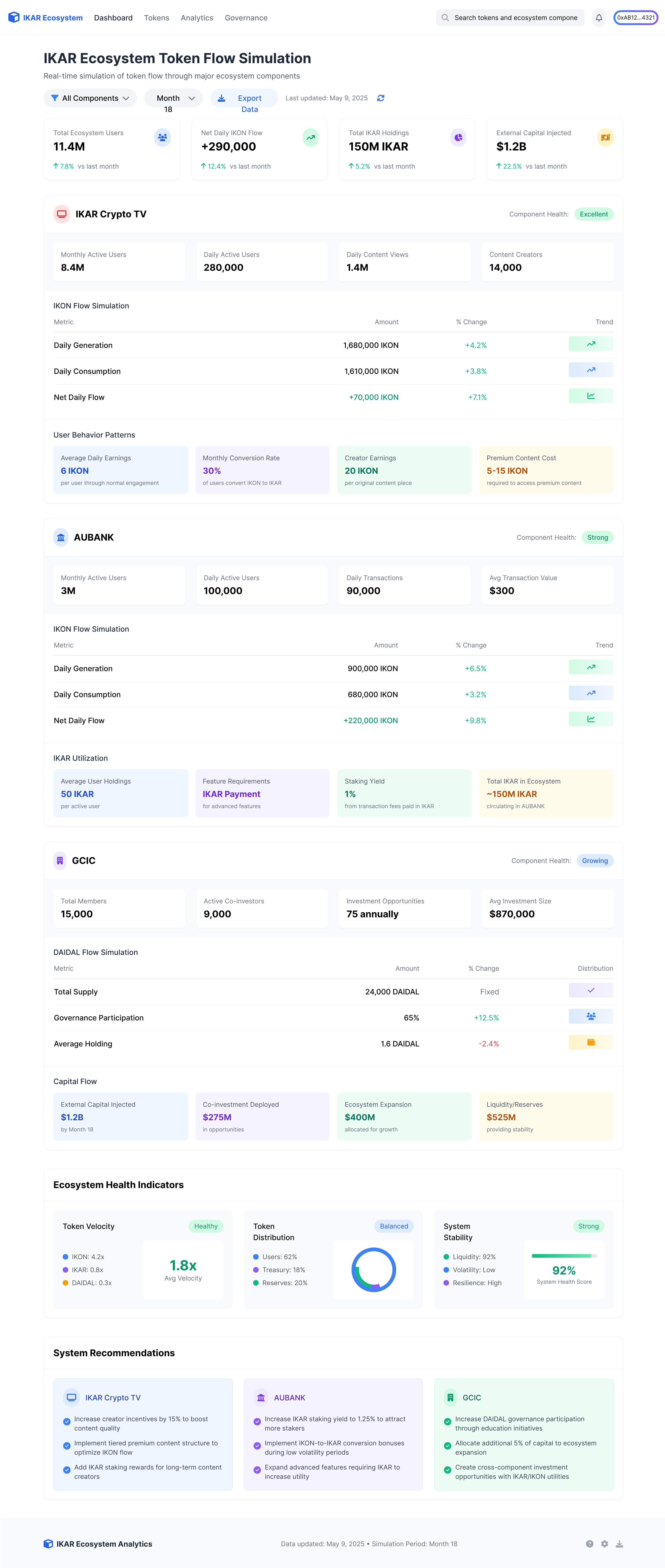The height and width of the screenshot is (1568, 665).
Task: Open the Dashboard tab
Action: click(113, 18)
